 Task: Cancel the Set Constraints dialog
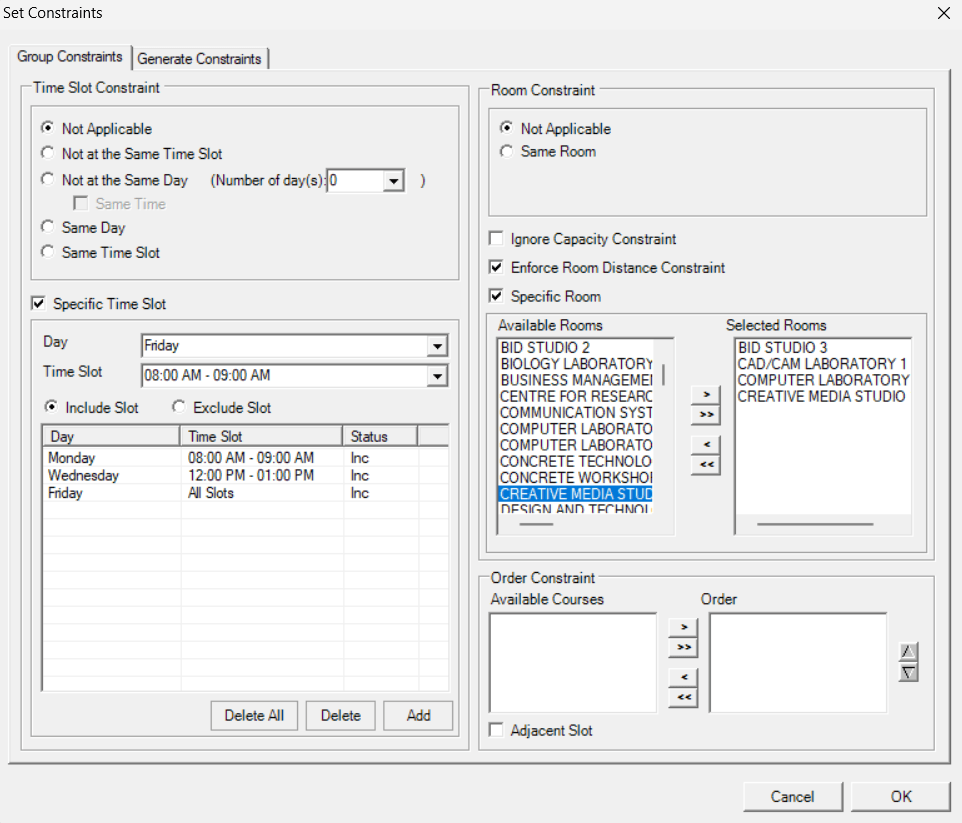[x=793, y=797]
